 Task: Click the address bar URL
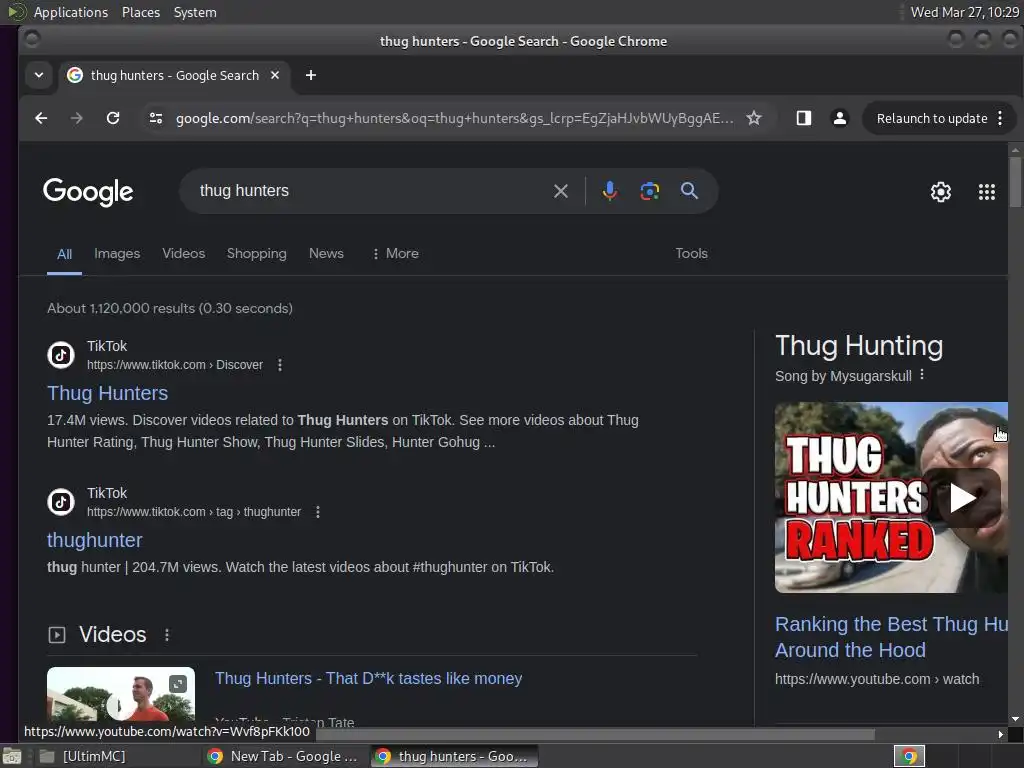coord(455,118)
